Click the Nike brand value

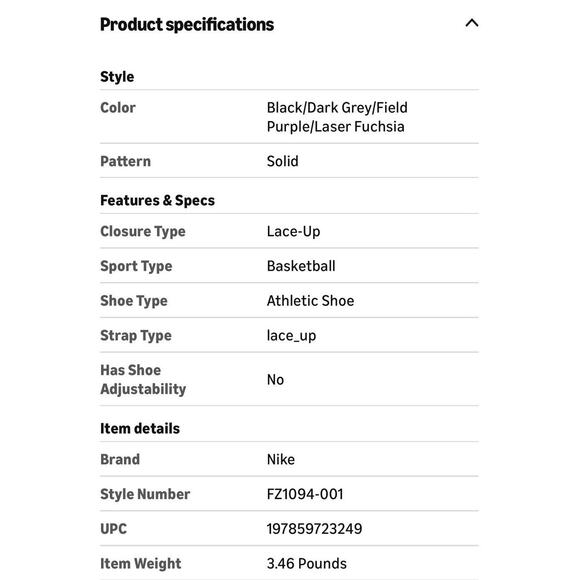pyautogui.click(x=281, y=460)
